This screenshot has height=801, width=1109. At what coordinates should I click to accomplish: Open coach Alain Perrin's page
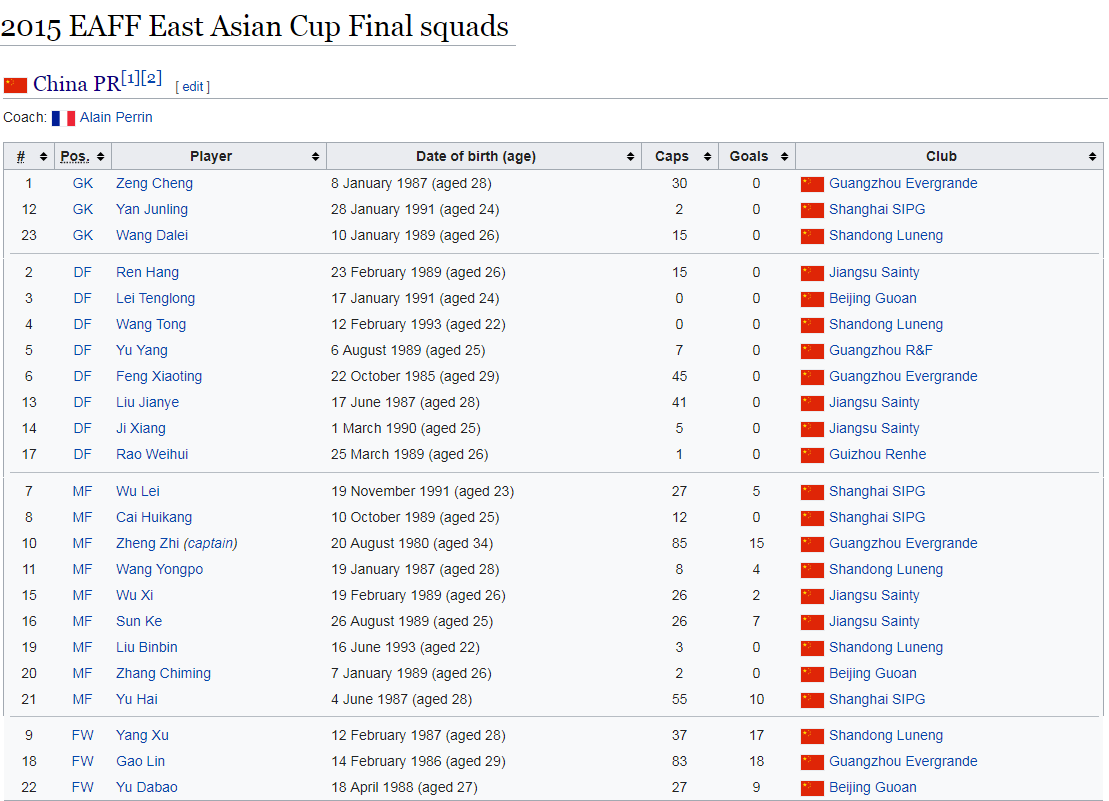coord(116,117)
